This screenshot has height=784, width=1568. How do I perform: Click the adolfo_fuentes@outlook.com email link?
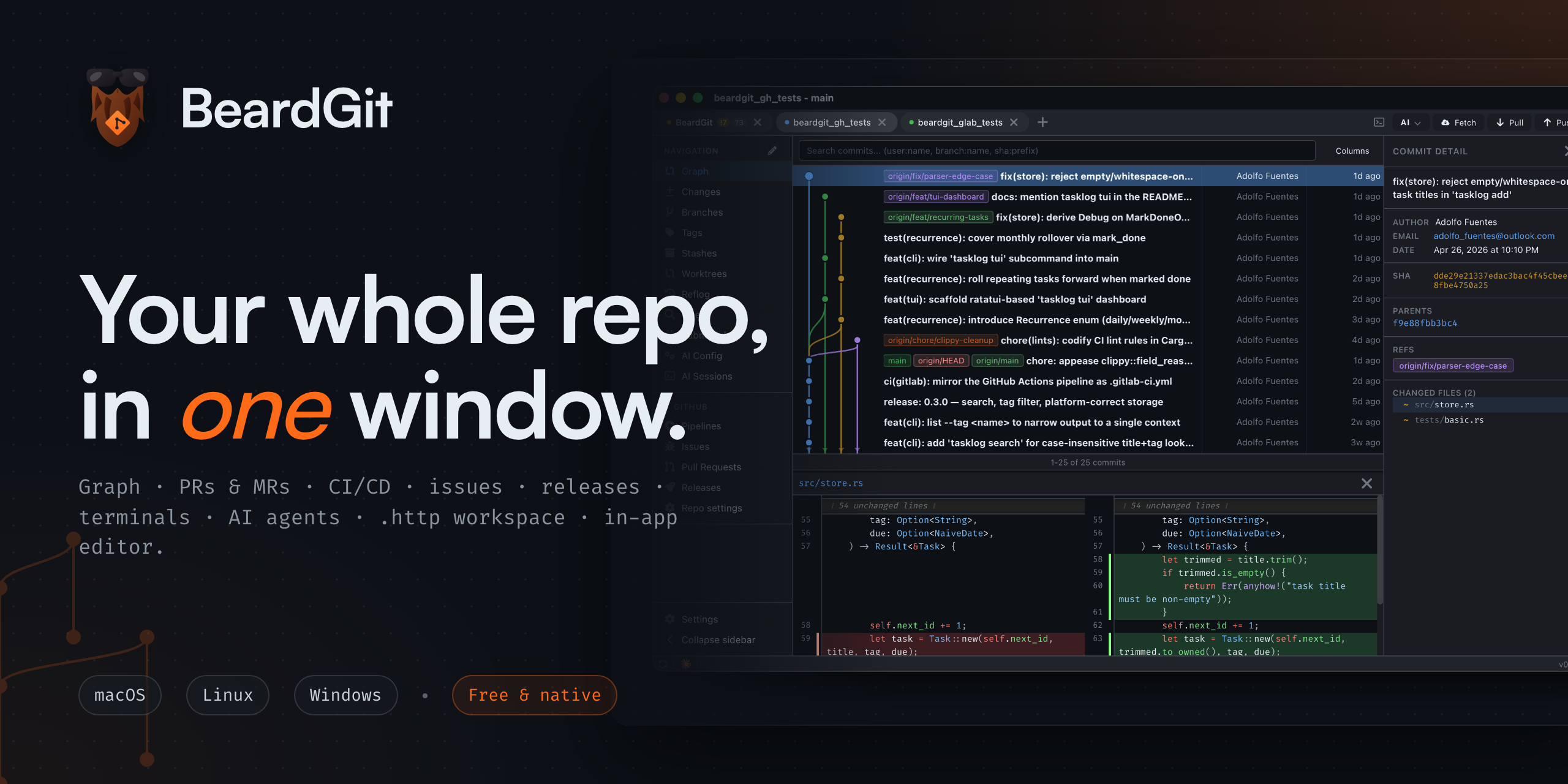tap(1494, 236)
